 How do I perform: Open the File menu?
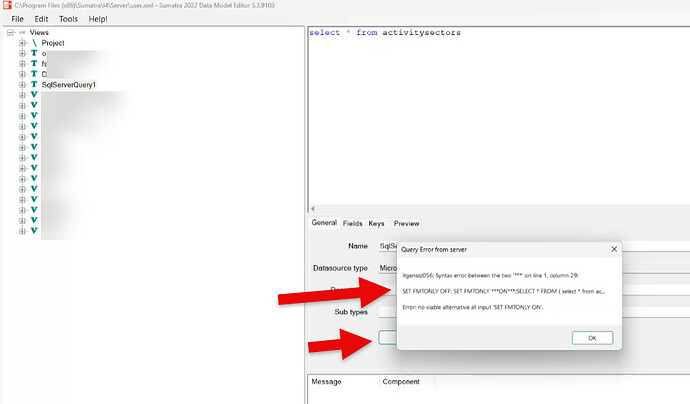click(17, 19)
